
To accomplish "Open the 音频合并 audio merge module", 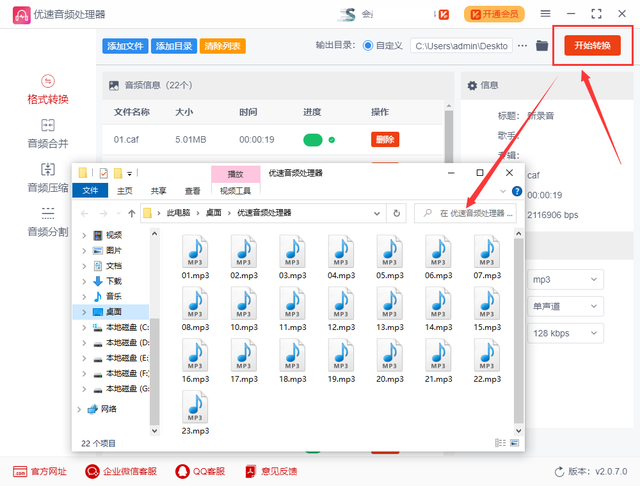I will (47, 133).
